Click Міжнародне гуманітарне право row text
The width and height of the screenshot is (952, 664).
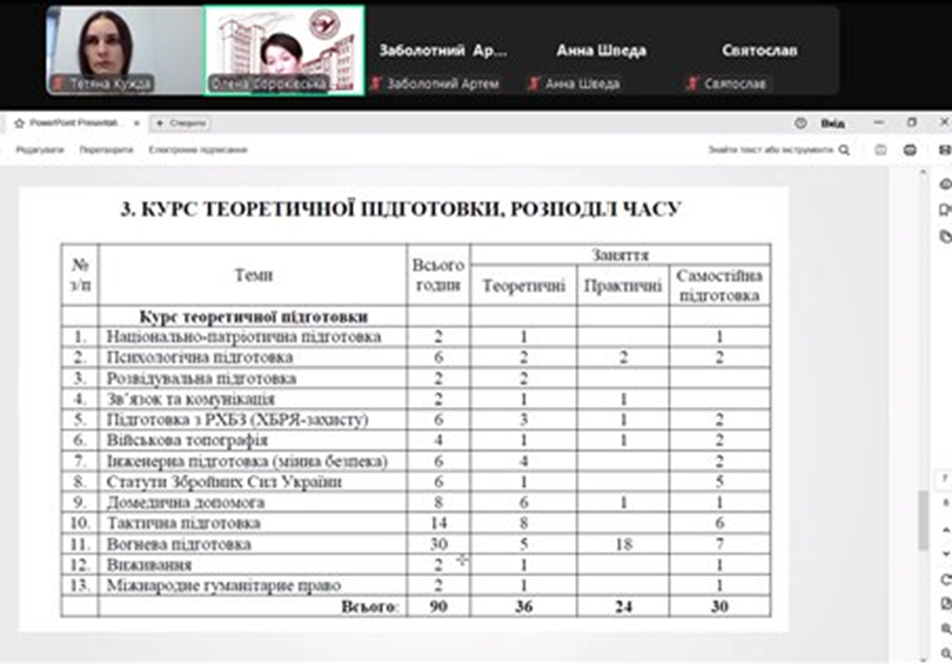(223, 585)
